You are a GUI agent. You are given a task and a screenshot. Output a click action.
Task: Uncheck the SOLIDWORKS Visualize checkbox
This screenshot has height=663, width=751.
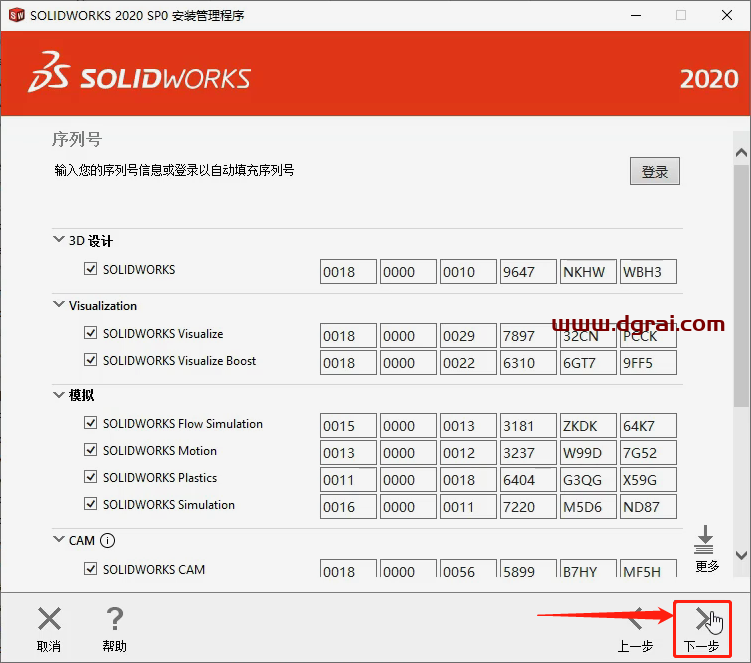point(90,333)
